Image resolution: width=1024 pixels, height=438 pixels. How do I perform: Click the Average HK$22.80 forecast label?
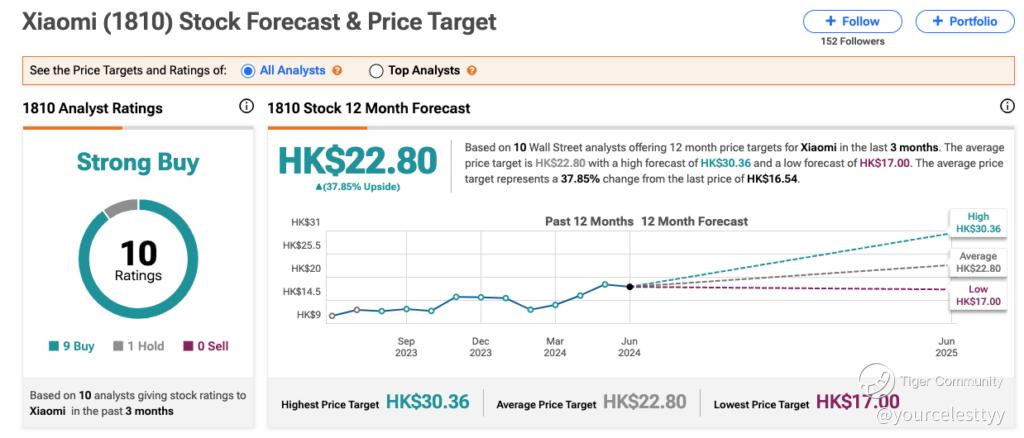pyautogui.click(x=978, y=262)
